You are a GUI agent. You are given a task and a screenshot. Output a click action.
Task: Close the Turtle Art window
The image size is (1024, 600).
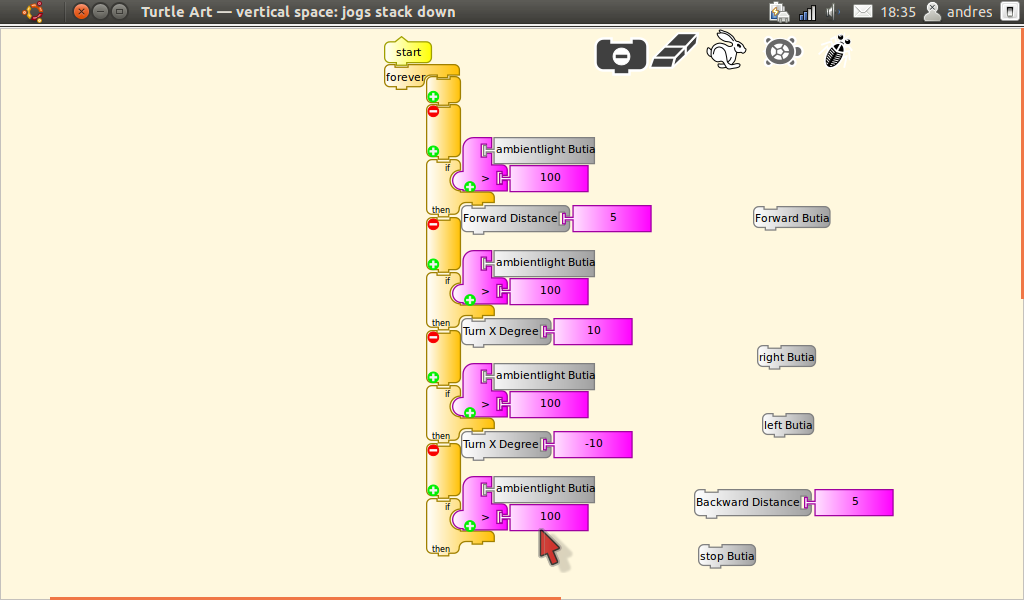point(81,11)
